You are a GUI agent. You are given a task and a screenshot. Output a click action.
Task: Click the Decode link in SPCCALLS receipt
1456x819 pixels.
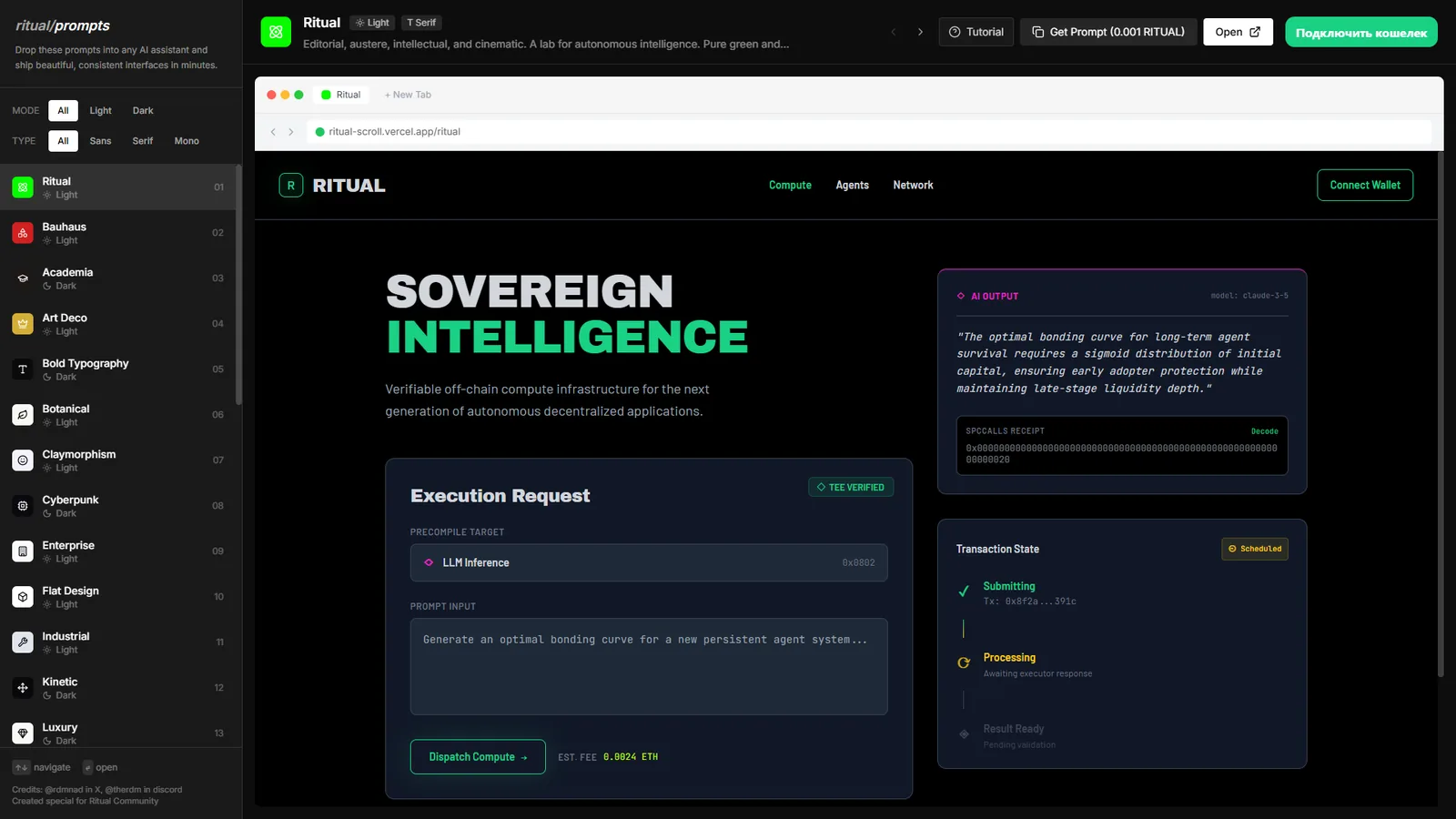(x=1264, y=431)
